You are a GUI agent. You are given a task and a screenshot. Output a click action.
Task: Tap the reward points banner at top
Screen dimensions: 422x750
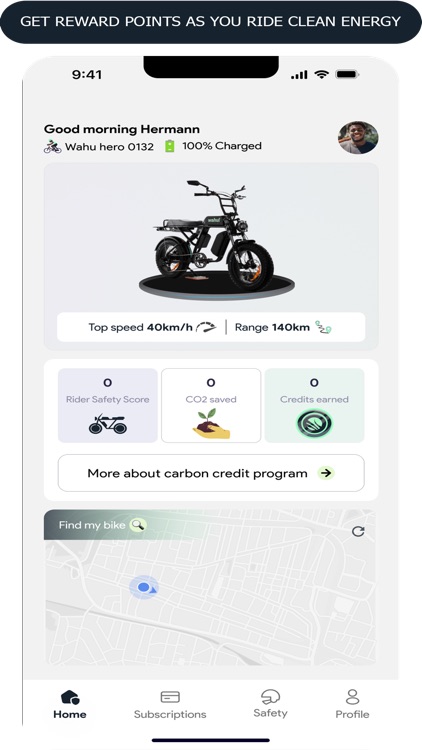pyautogui.click(x=211, y=22)
